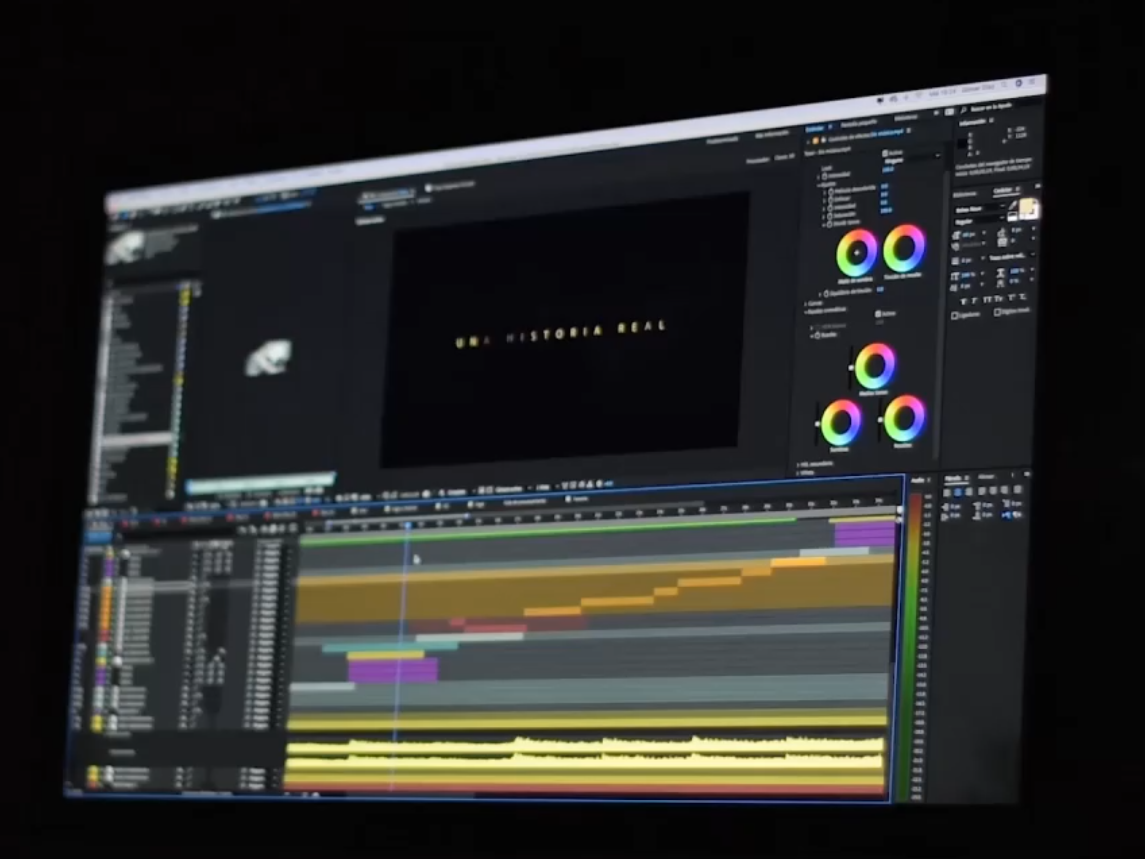This screenshot has height=859, width=1145.
Task: Toggle All Caps text style
Action: click(987, 299)
